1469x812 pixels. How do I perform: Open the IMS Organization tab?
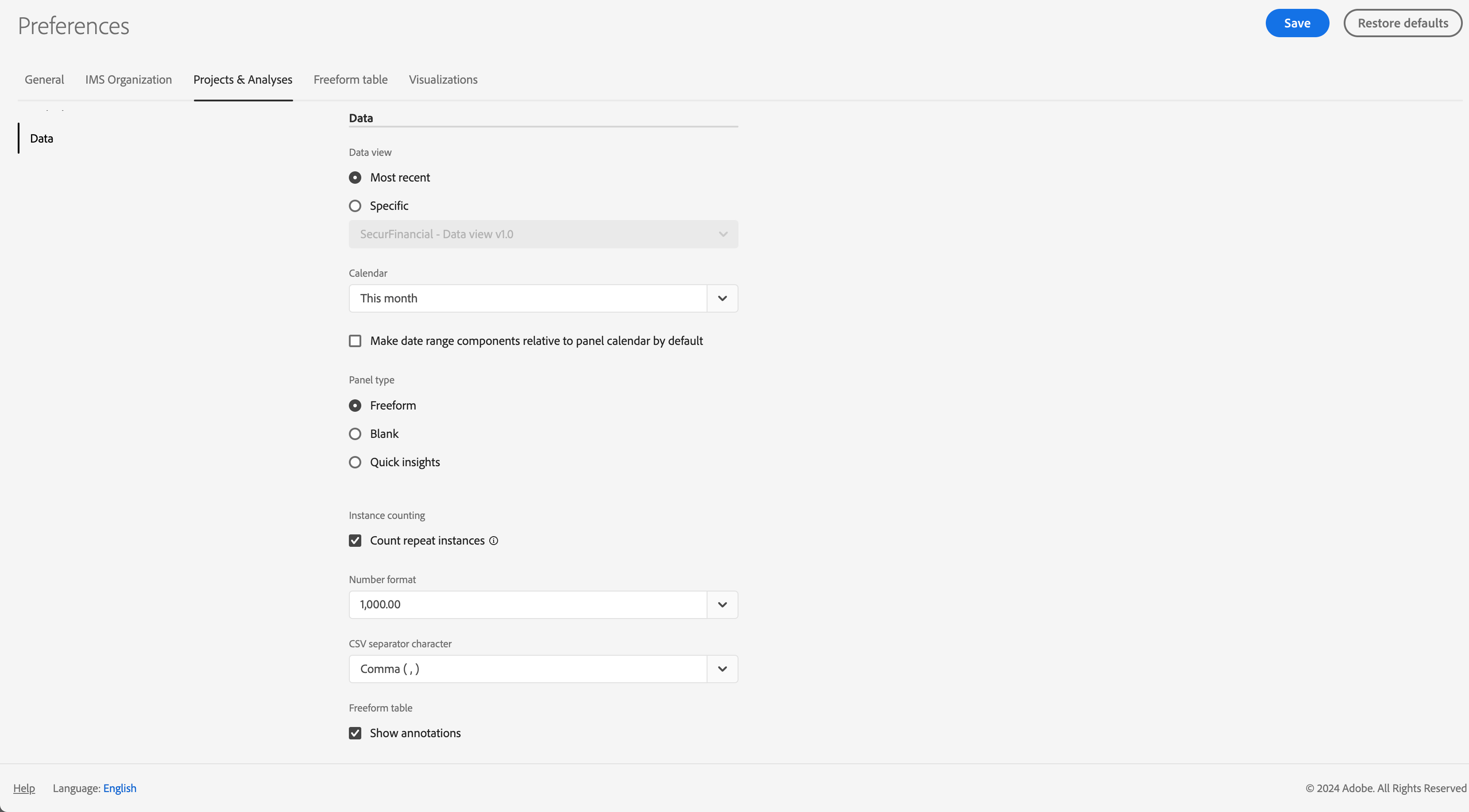tap(128, 79)
